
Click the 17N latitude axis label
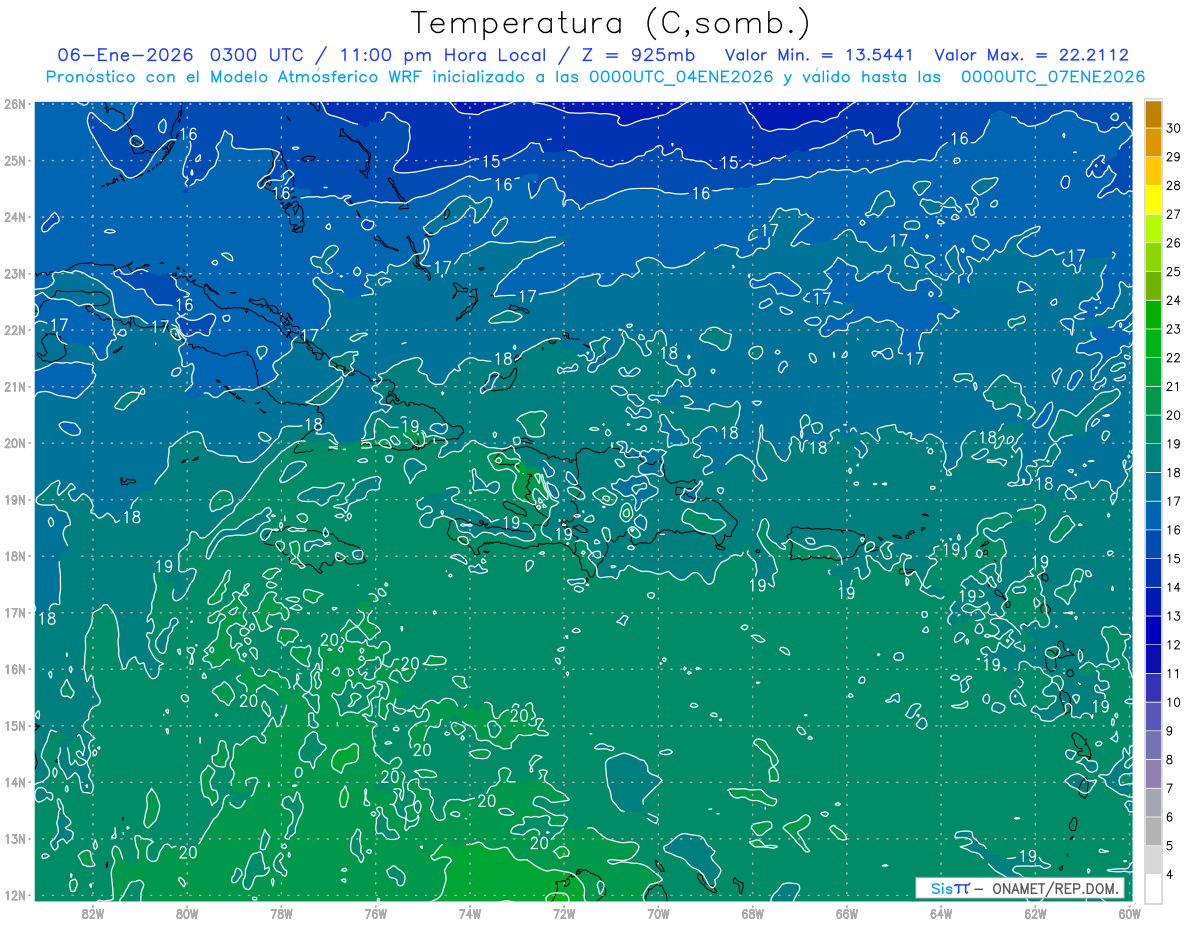pyautogui.click(x=14, y=612)
